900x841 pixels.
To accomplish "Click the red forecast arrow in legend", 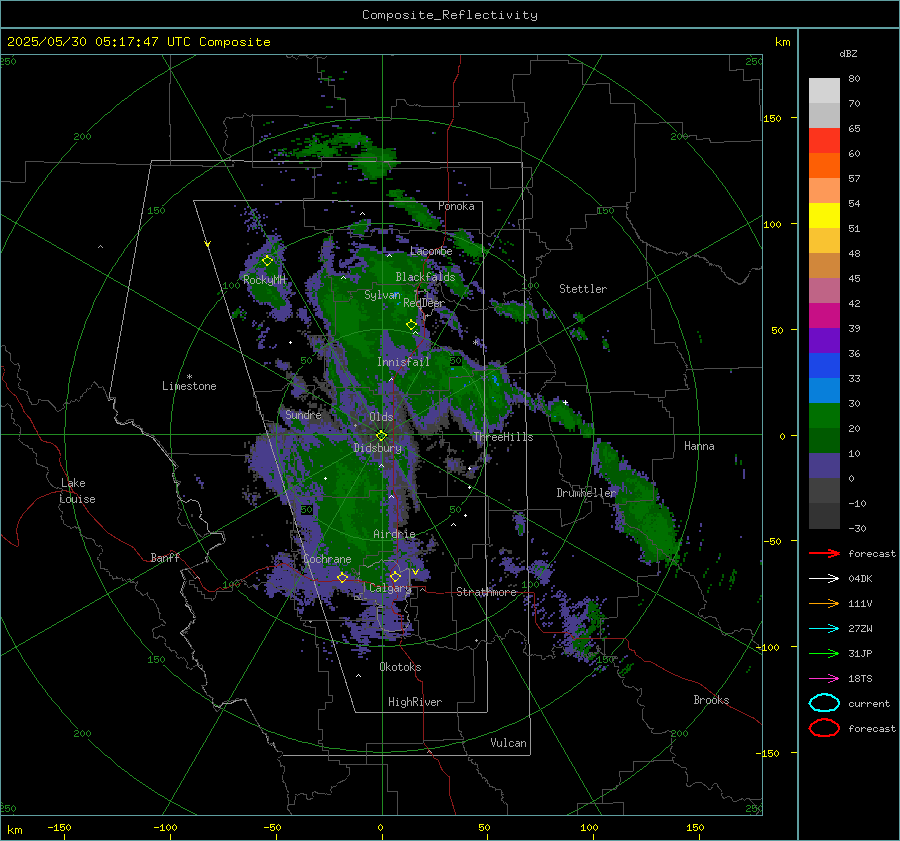I will pos(824,553).
